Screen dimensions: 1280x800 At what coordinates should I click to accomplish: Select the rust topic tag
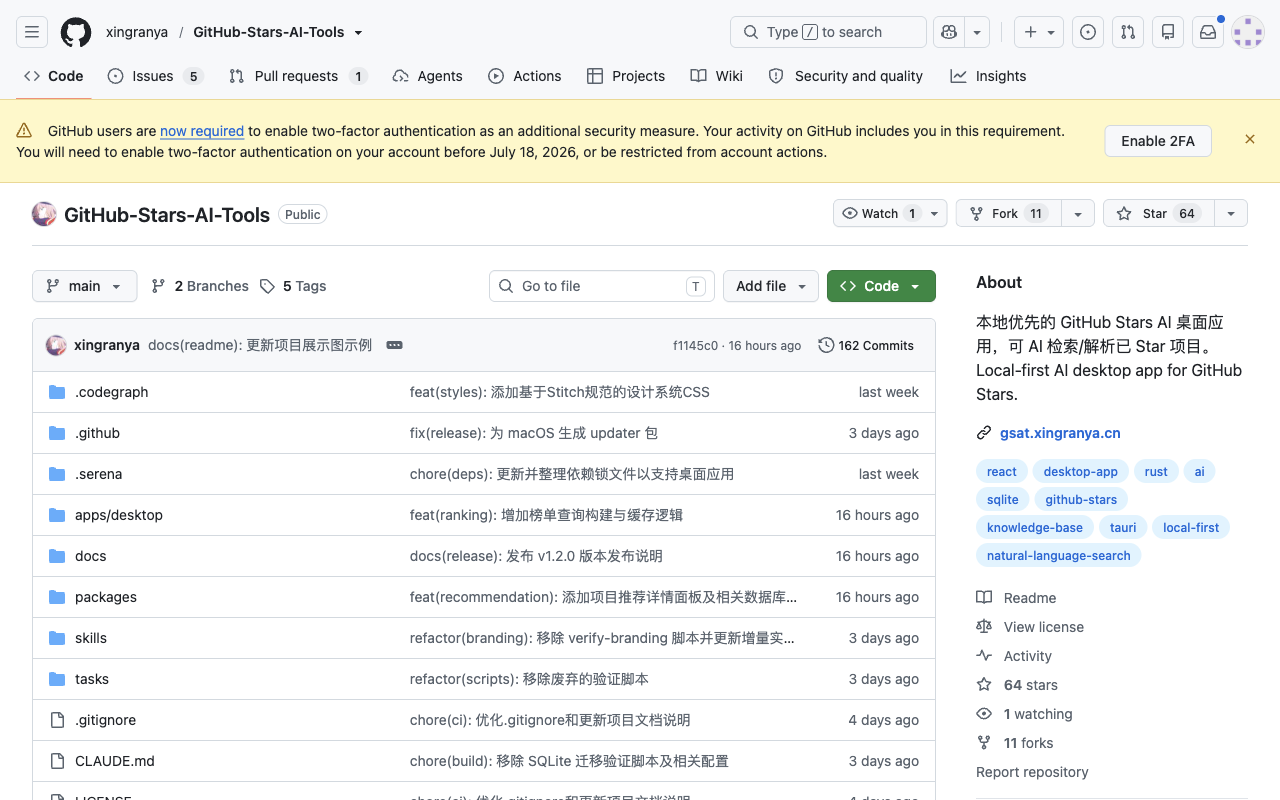click(1156, 472)
